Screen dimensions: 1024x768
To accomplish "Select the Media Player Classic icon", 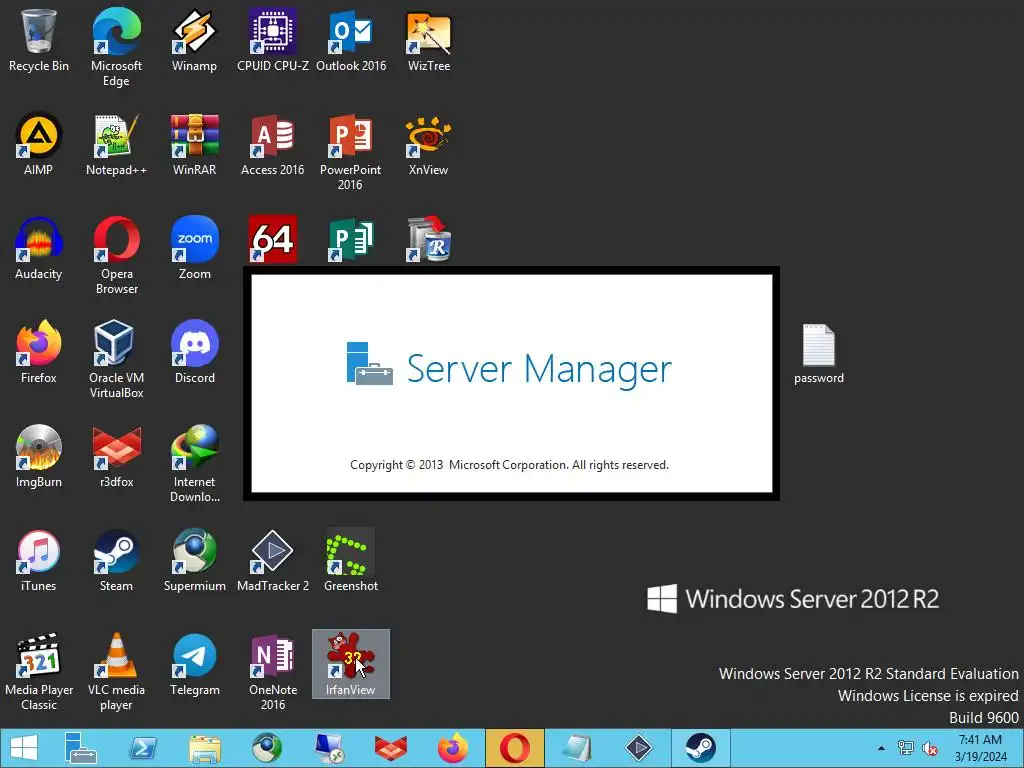I will [x=39, y=671].
